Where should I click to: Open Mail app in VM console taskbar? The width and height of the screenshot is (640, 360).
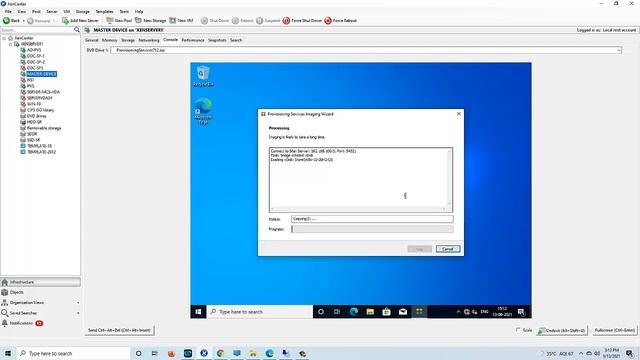(x=403, y=312)
